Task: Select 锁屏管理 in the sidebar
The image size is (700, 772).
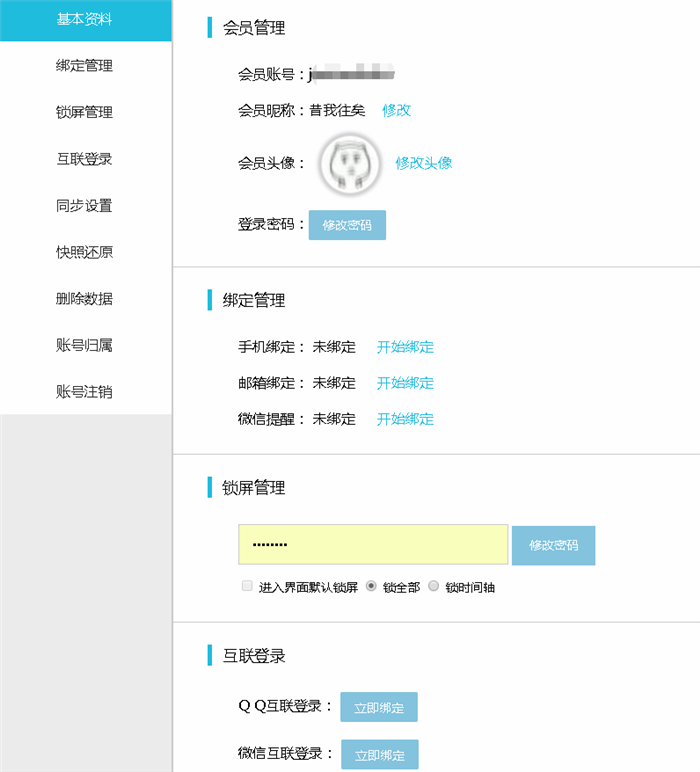Action: (85, 113)
